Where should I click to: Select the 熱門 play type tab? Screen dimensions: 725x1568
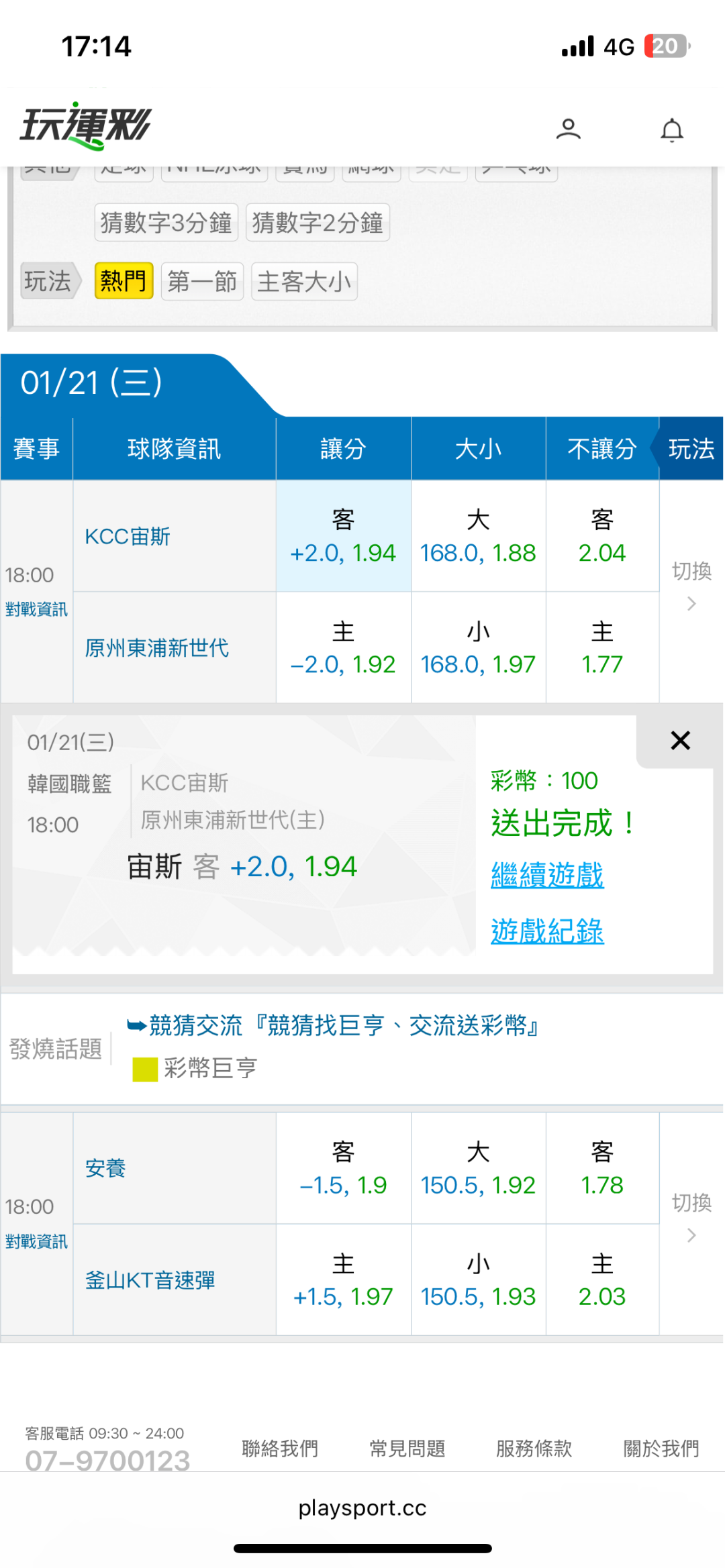click(124, 281)
